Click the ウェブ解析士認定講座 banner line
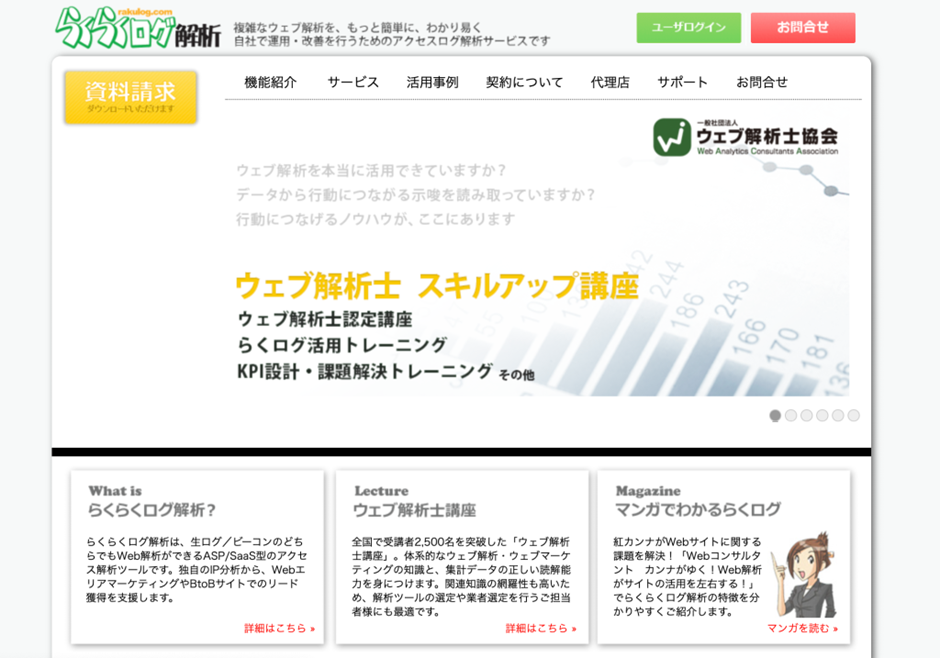The height and width of the screenshot is (658, 940). (x=325, y=319)
